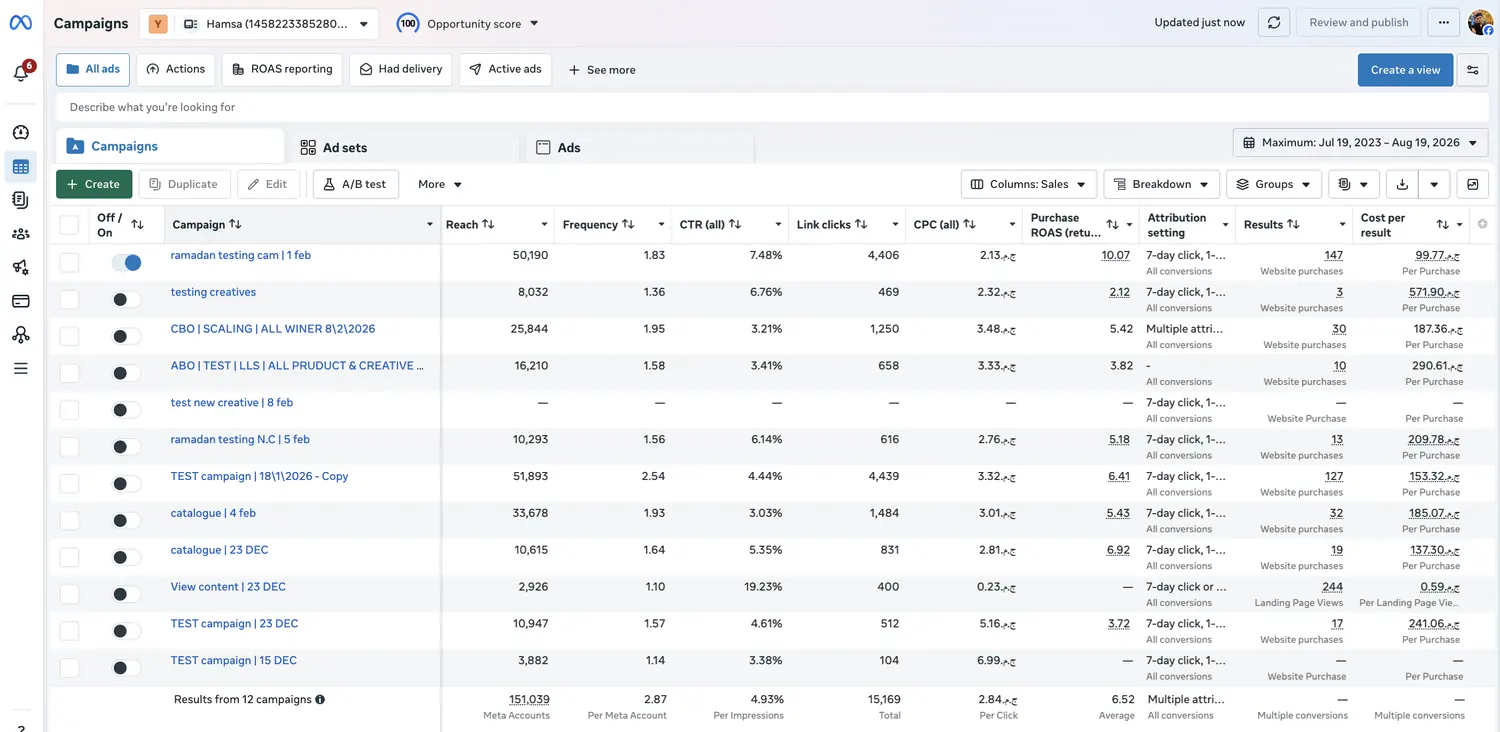This screenshot has height=732, width=1500.
Task: Open Advertising settings megaphone icon in sidebar
Action: pos(21,267)
